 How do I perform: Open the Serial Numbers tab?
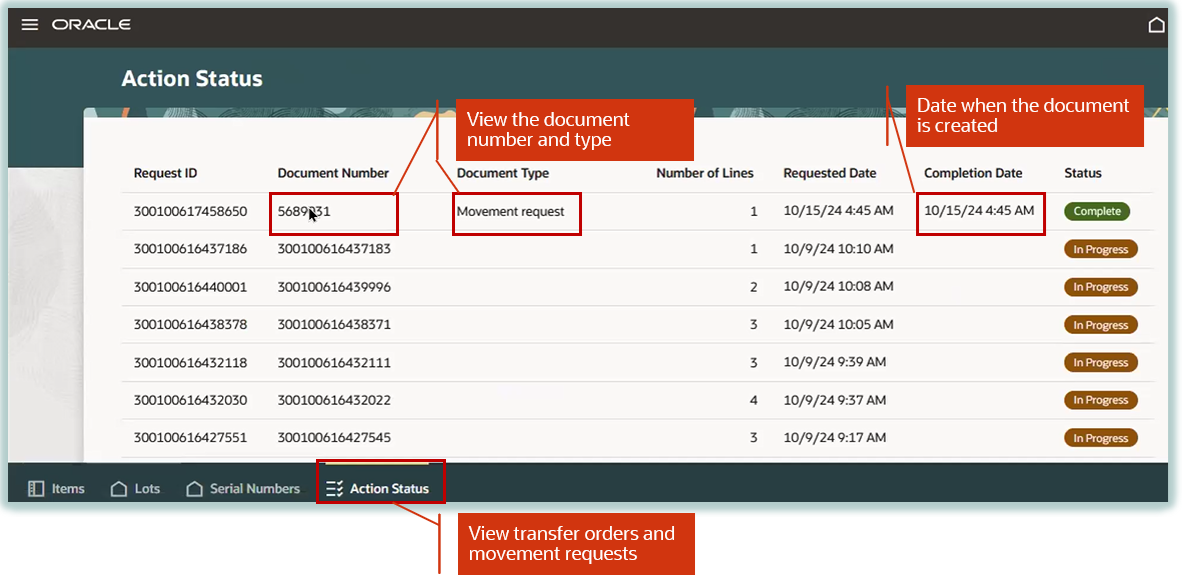point(243,489)
